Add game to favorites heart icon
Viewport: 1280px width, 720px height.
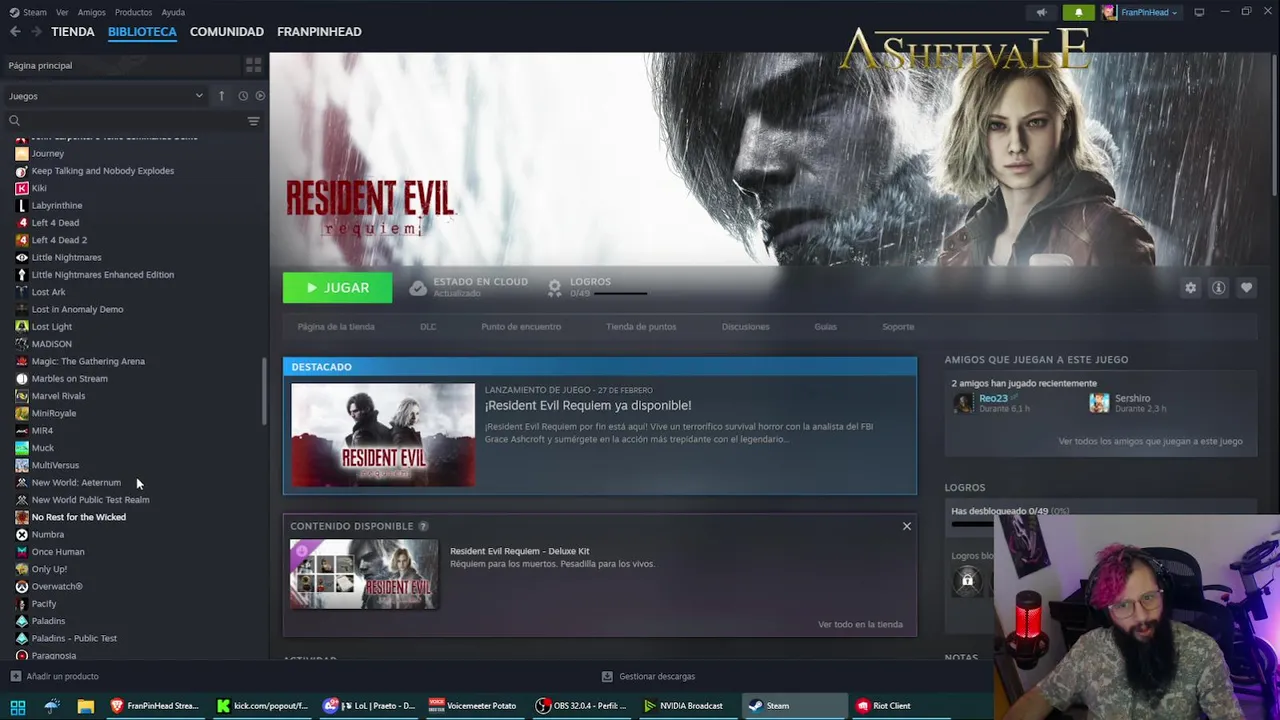pyautogui.click(x=1246, y=288)
